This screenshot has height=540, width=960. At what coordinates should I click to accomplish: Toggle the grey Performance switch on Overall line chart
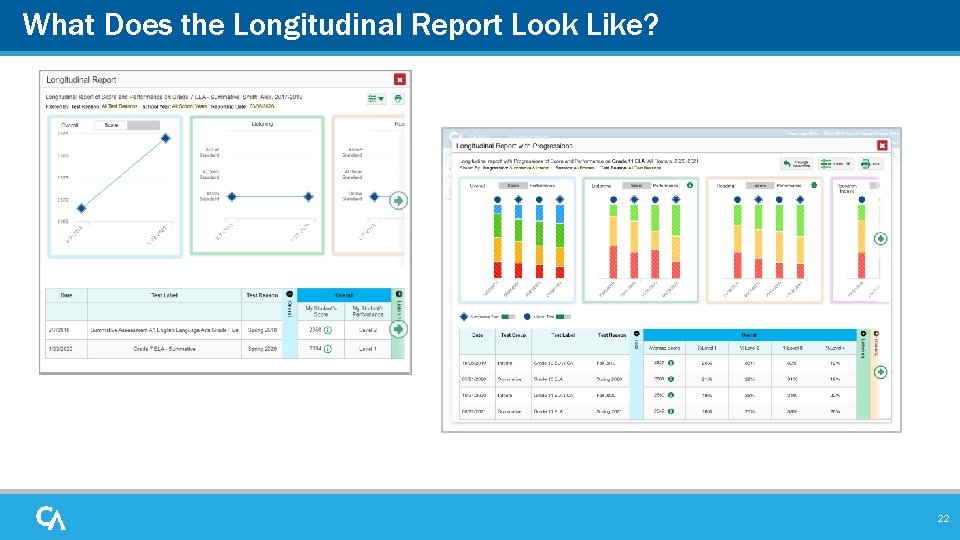pos(143,125)
